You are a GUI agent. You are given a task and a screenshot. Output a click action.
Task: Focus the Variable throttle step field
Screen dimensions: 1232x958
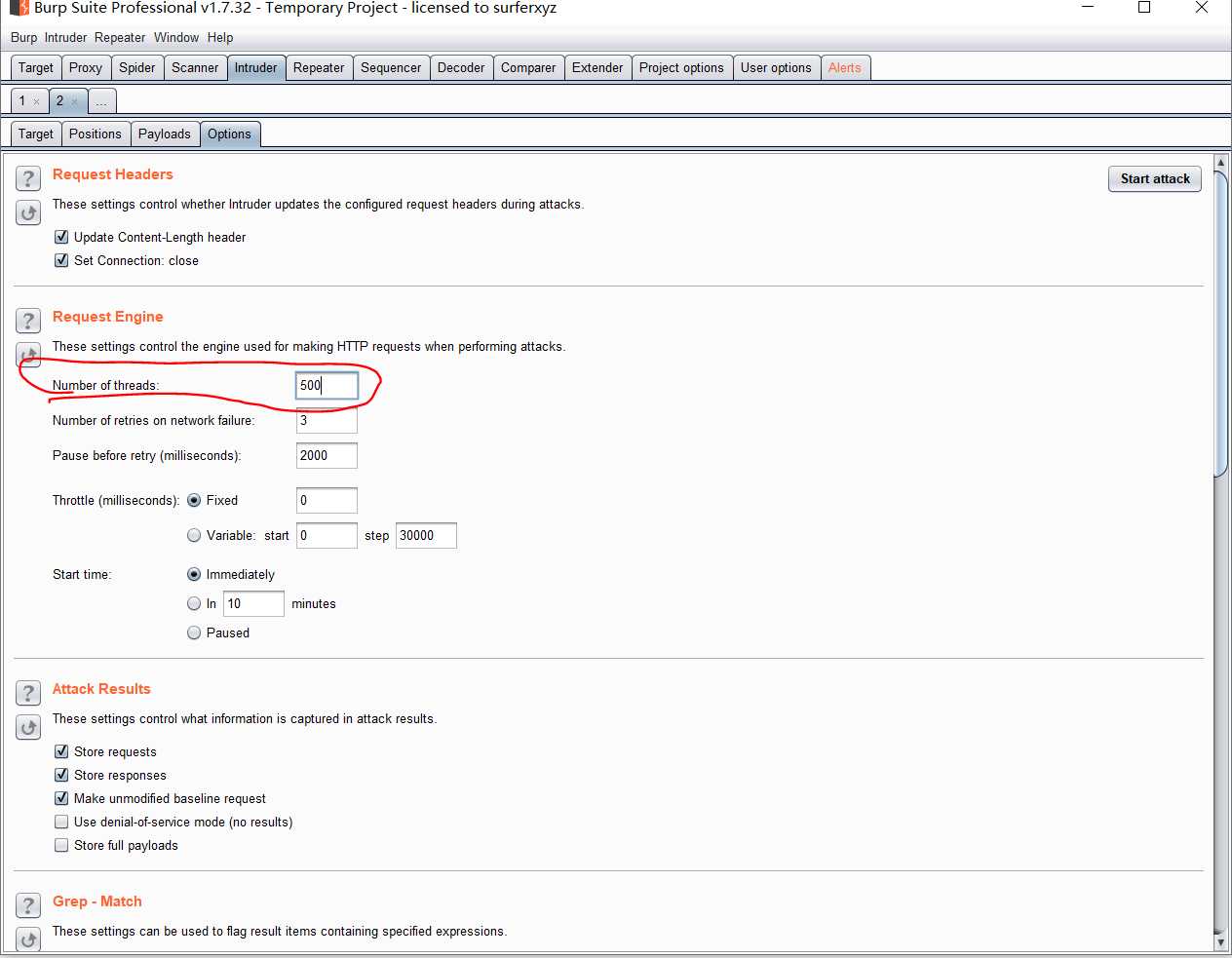tap(426, 535)
